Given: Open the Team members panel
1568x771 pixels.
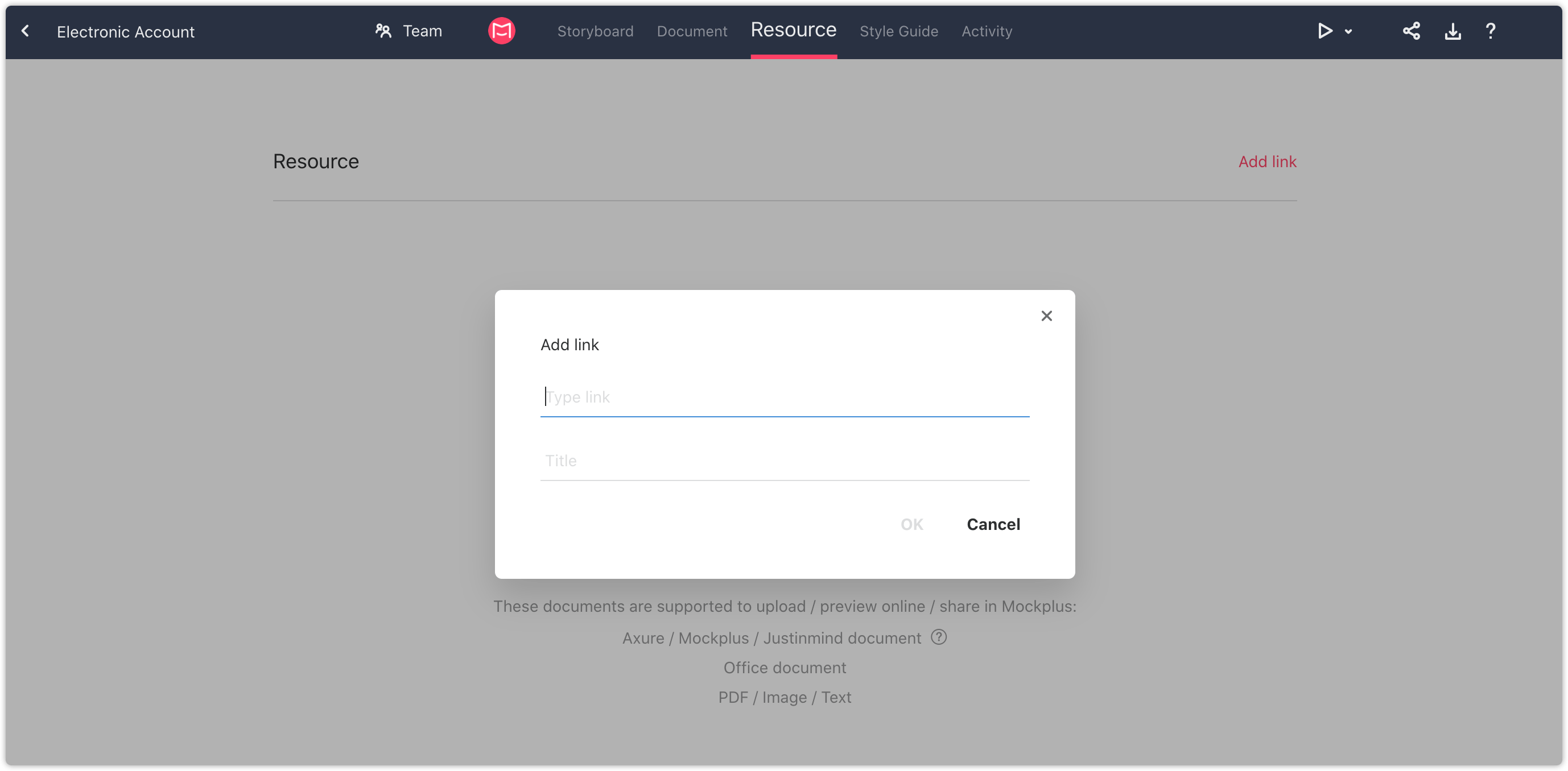Looking at the screenshot, I should coord(408,31).
